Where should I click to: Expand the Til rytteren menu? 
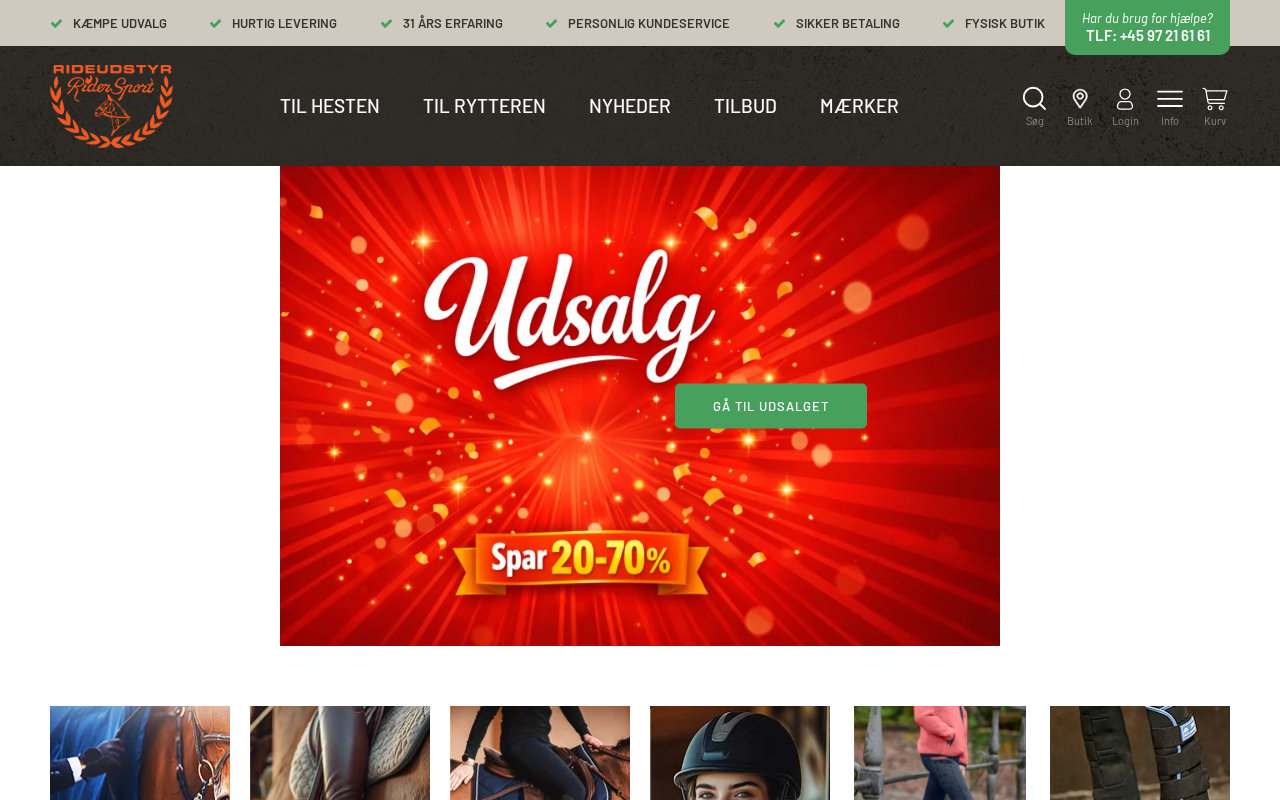coord(484,105)
